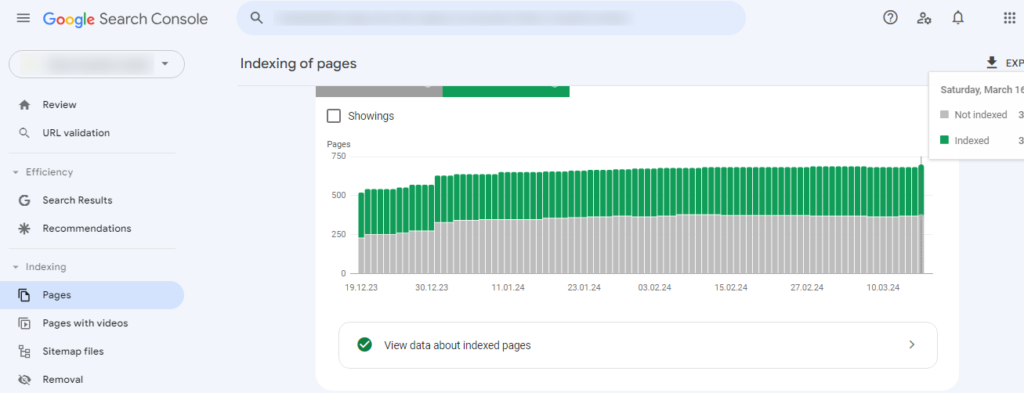The image size is (1024, 393).
Task: Click the export download icon
Action: click(992, 63)
